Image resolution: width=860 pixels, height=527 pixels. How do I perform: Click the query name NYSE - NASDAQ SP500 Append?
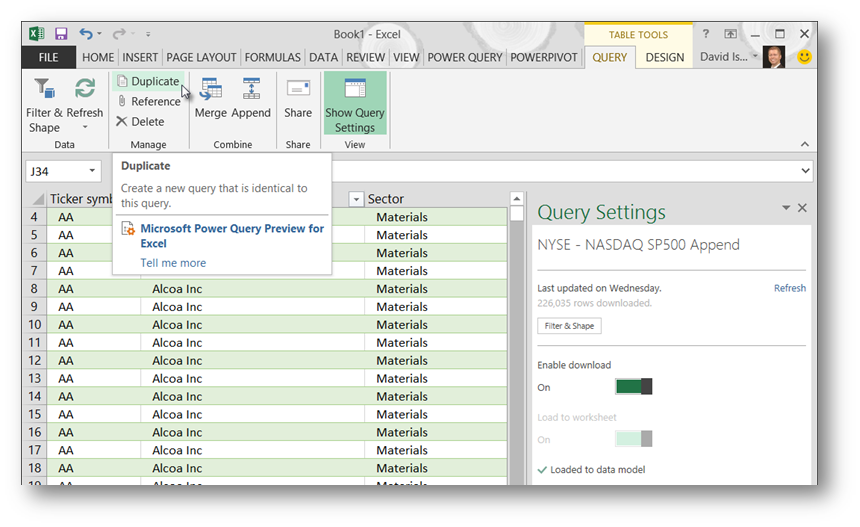coord(638,245)
